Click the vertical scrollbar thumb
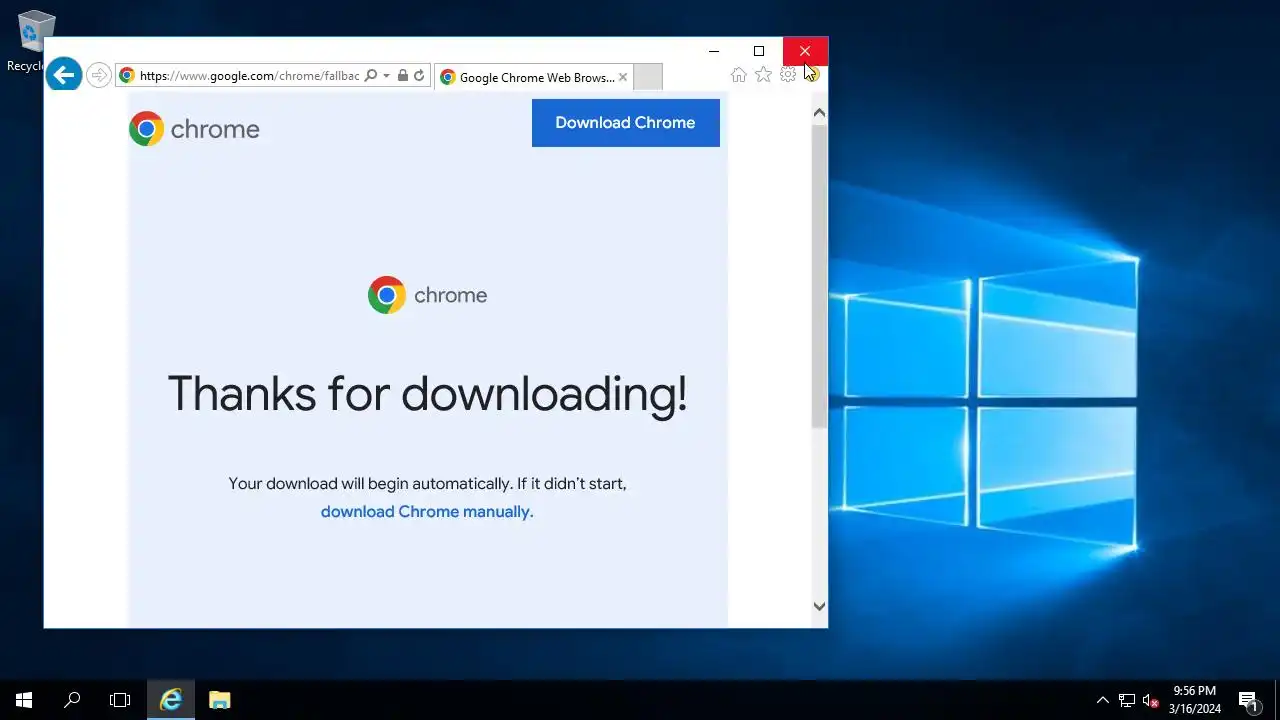This screenshot has height=720, width=1280. point(819,276)
